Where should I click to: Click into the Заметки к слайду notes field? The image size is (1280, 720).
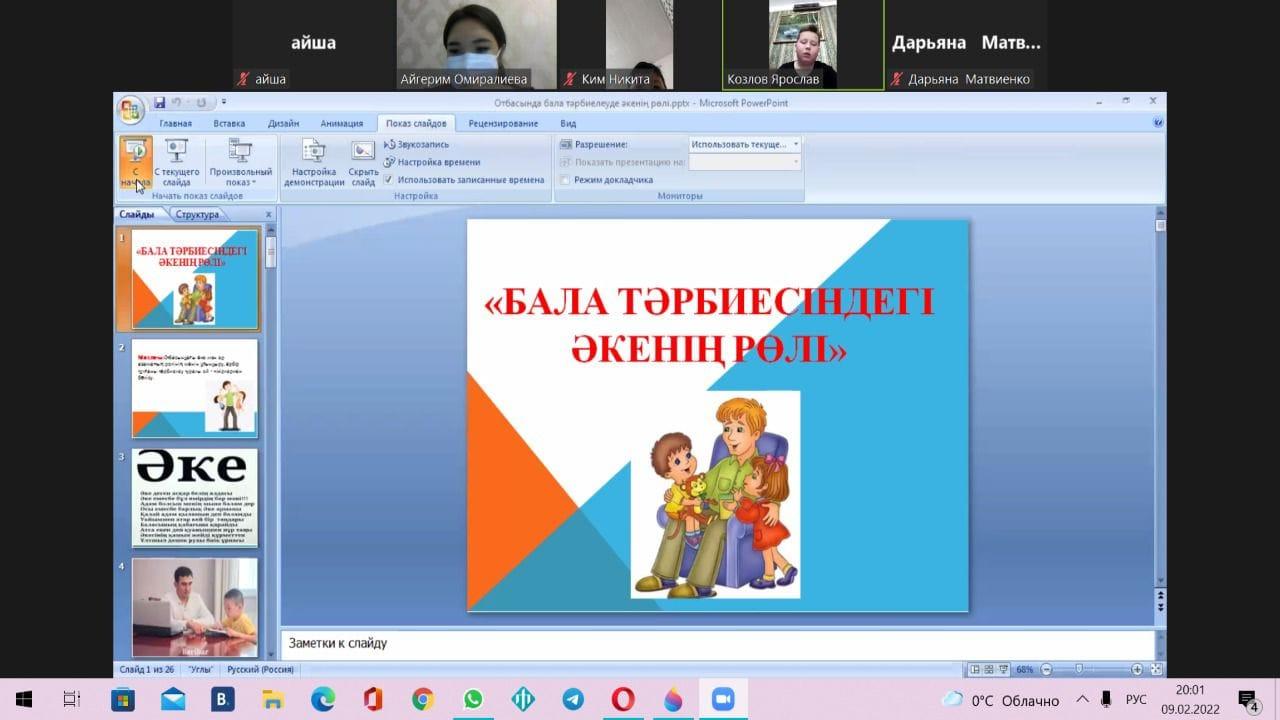(718, 643)
